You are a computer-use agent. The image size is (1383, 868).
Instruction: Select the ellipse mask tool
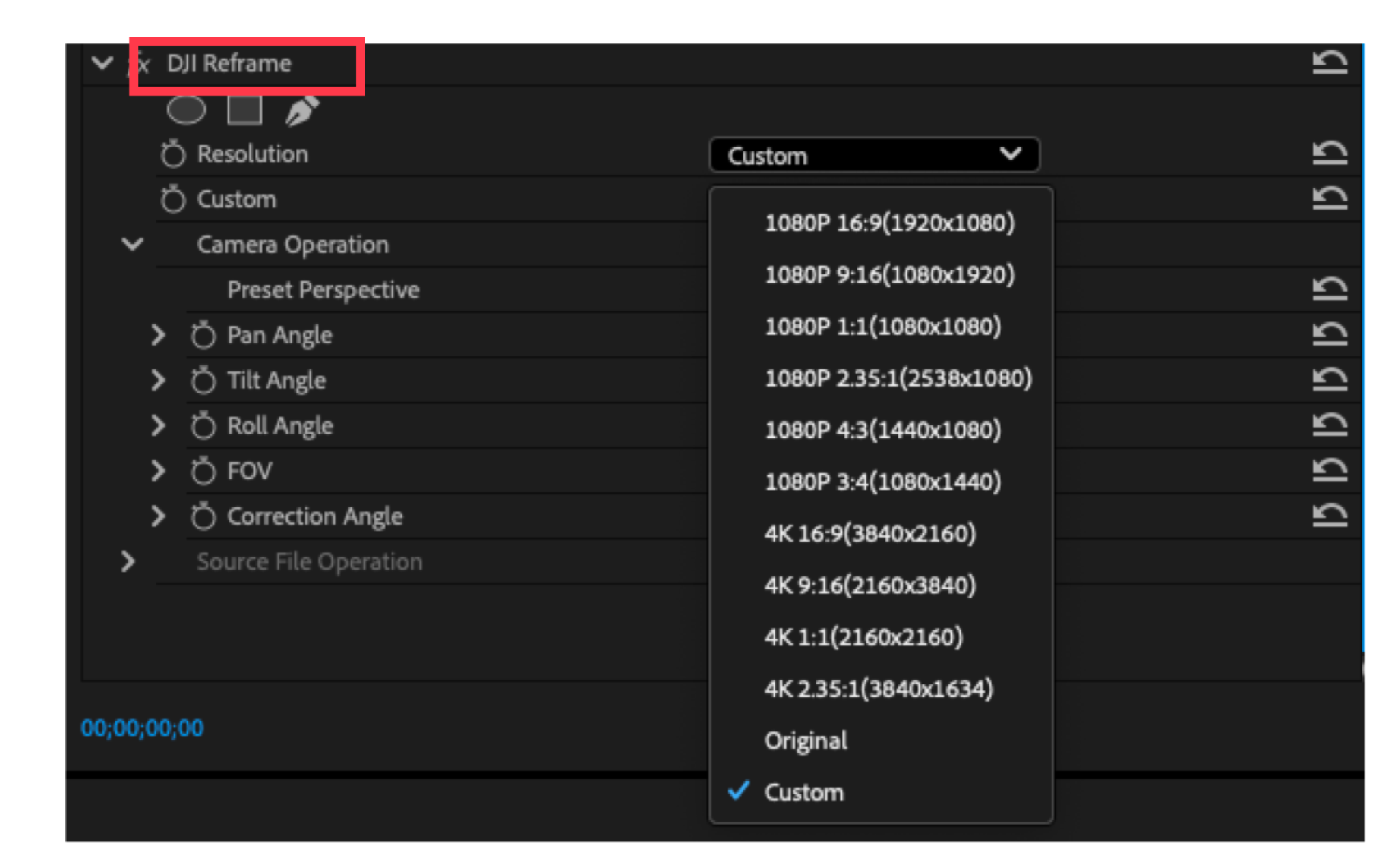click(186, 110)
